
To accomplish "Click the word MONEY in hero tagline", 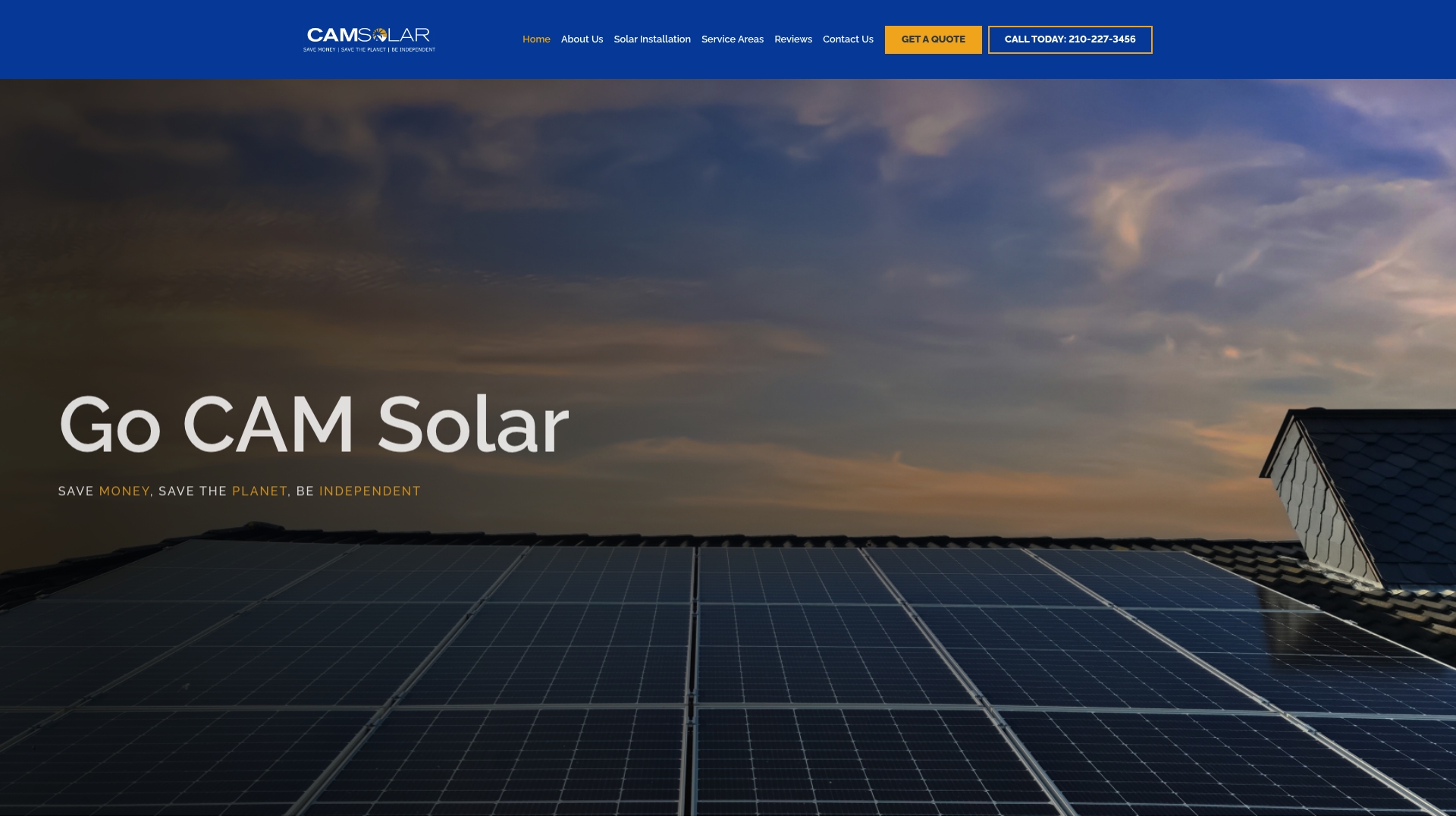I will (x=124, y=491).
